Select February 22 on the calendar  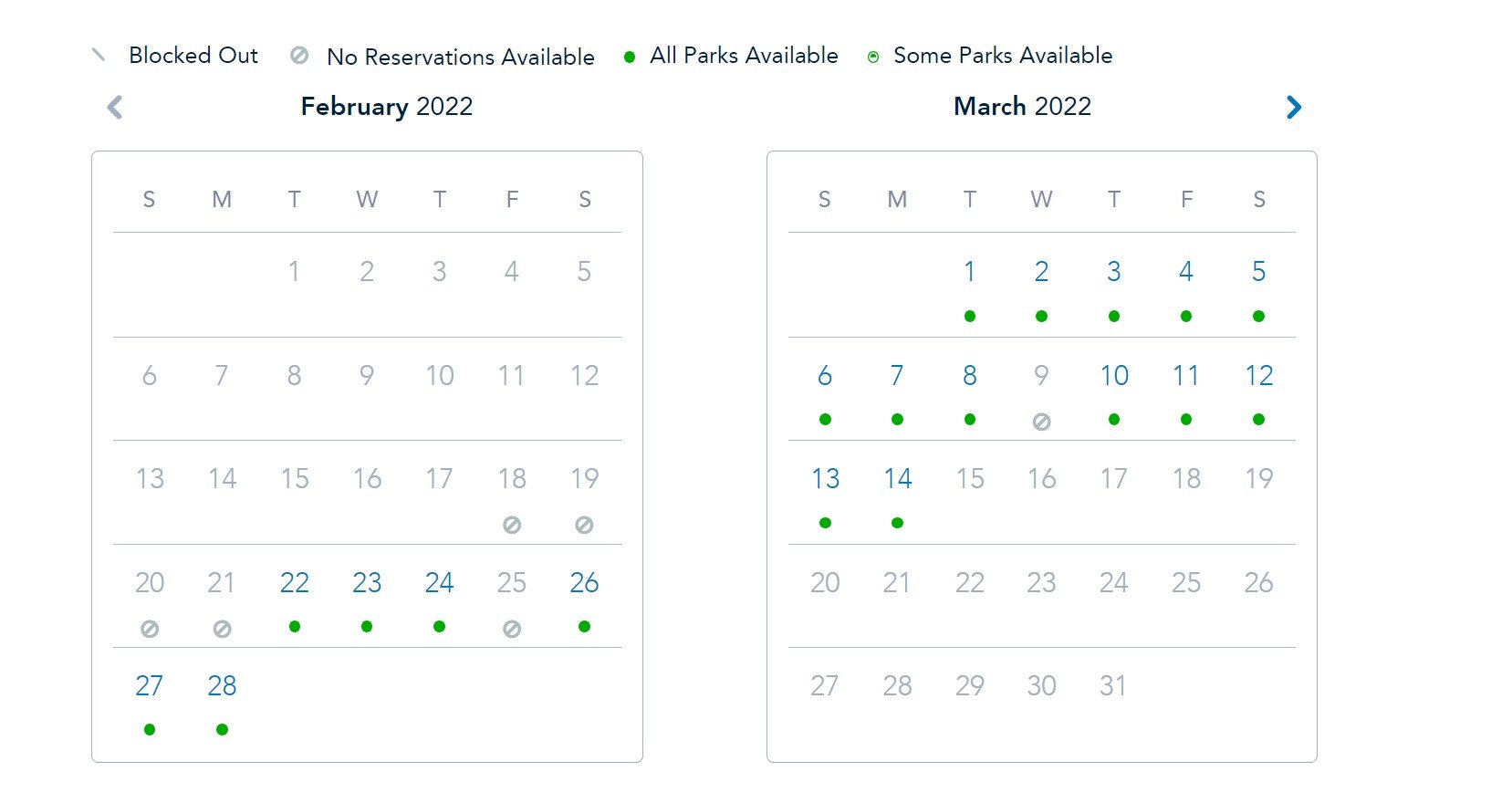(294, 582)
